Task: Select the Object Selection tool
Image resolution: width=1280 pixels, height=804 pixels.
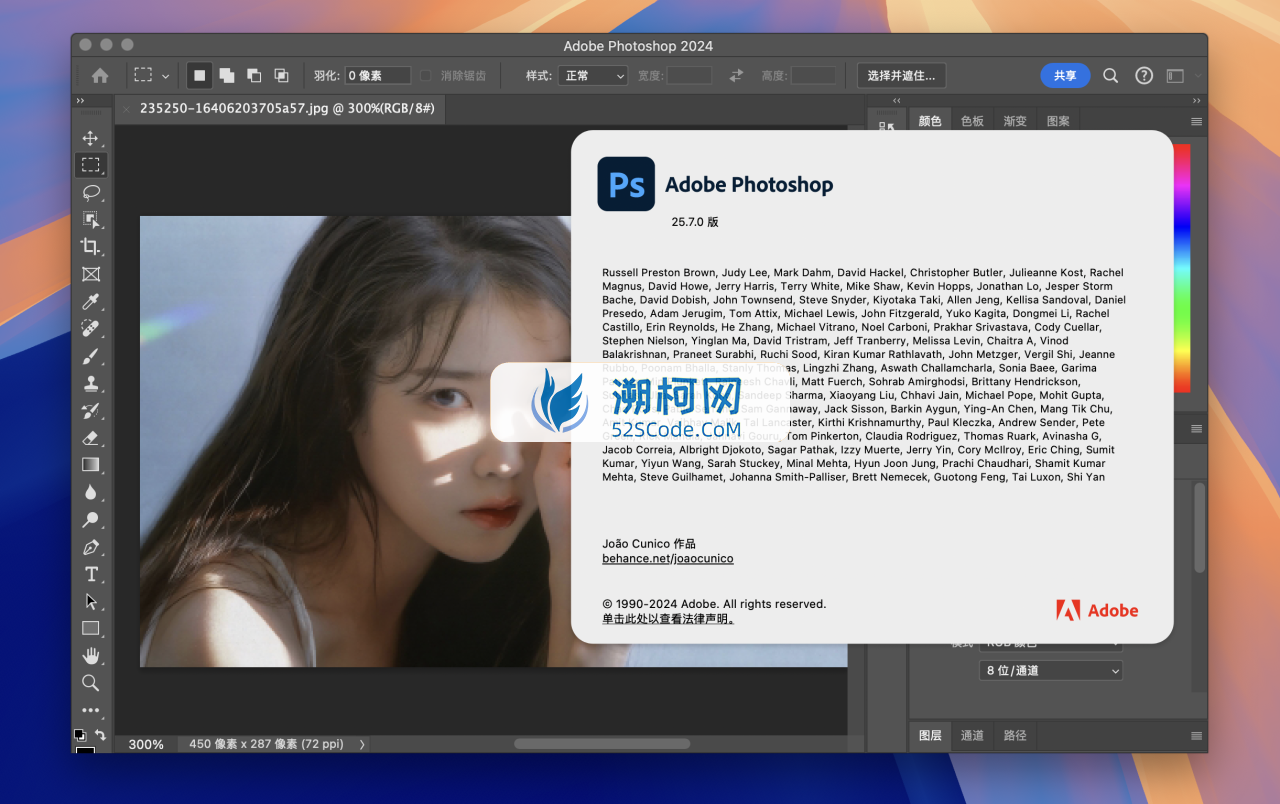Action: click(x=91, y=220)
